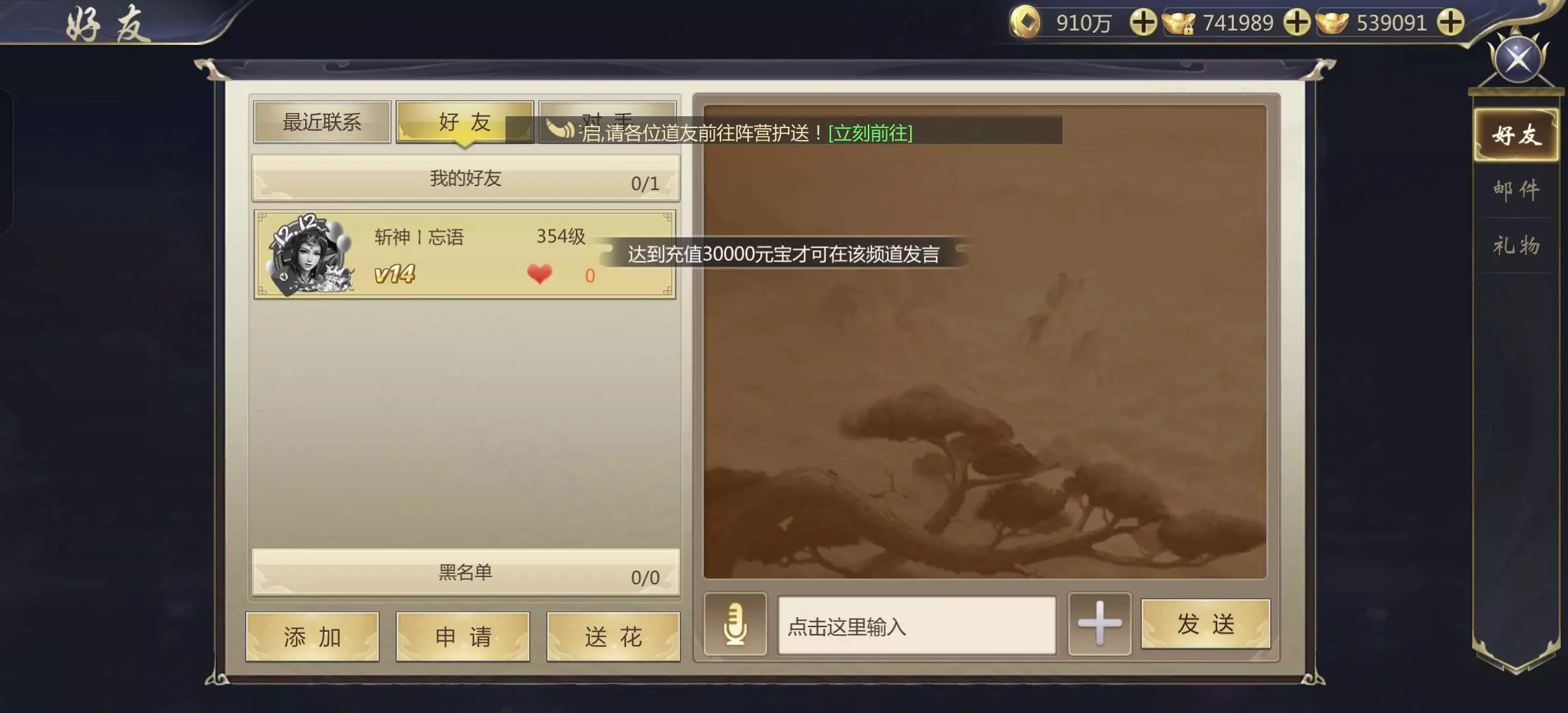Click the gold coin currency icon

point(1026,22)
